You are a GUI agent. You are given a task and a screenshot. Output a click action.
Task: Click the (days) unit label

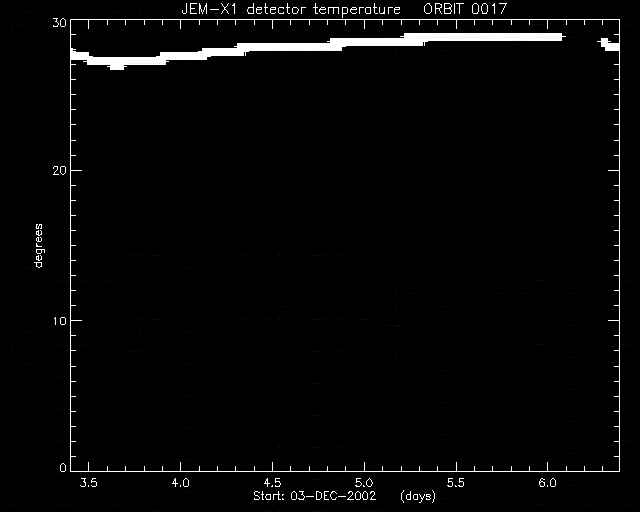click(x=418, y=496)
